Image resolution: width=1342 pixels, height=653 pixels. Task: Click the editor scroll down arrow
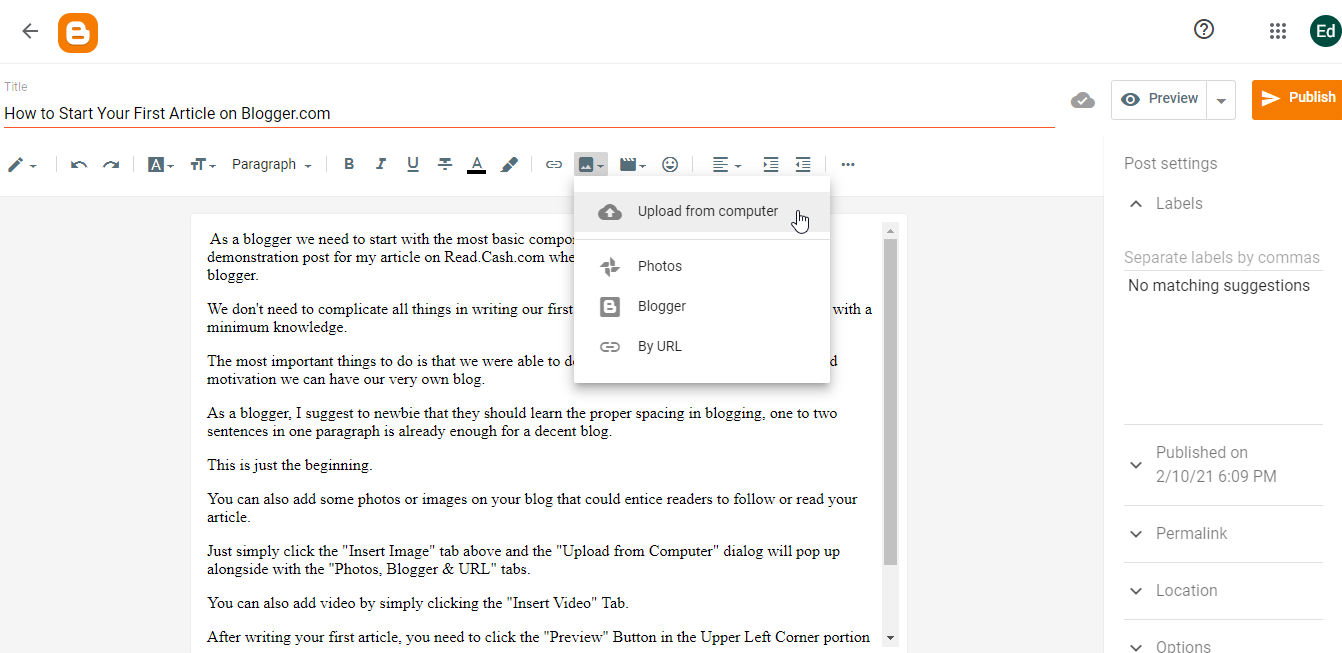890,638
